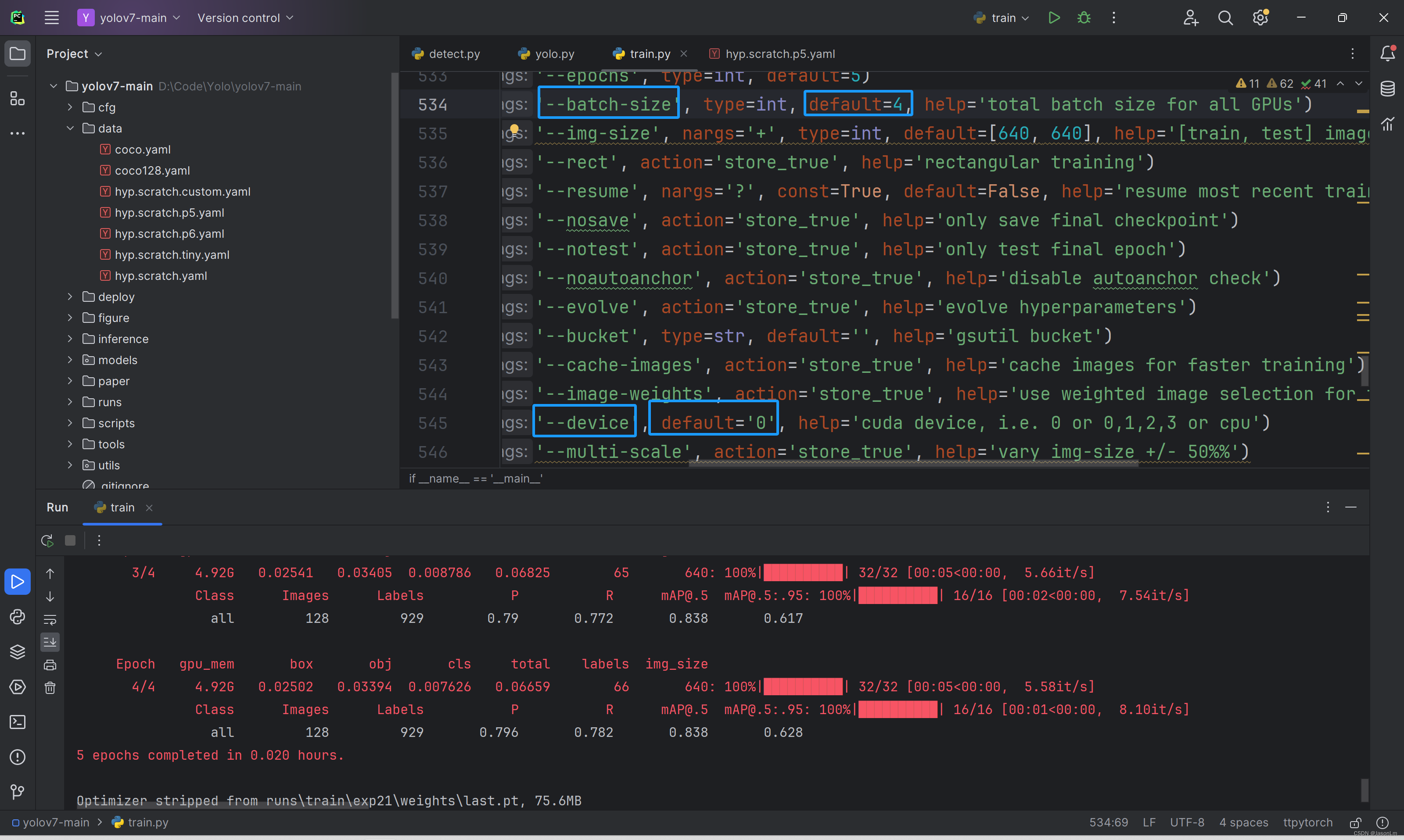Open Terminal tool window
1404x840 pixels.
tap(18, 722)
